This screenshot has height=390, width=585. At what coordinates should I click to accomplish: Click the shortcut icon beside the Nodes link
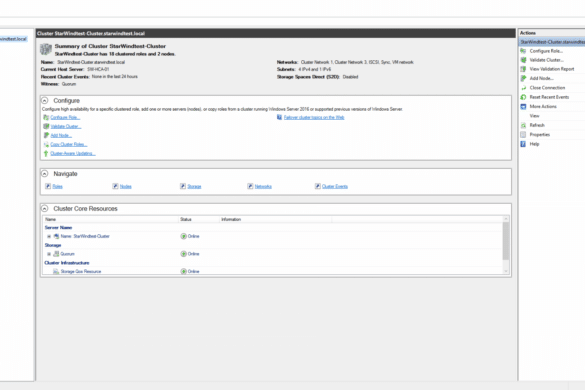tap(115, 186)
